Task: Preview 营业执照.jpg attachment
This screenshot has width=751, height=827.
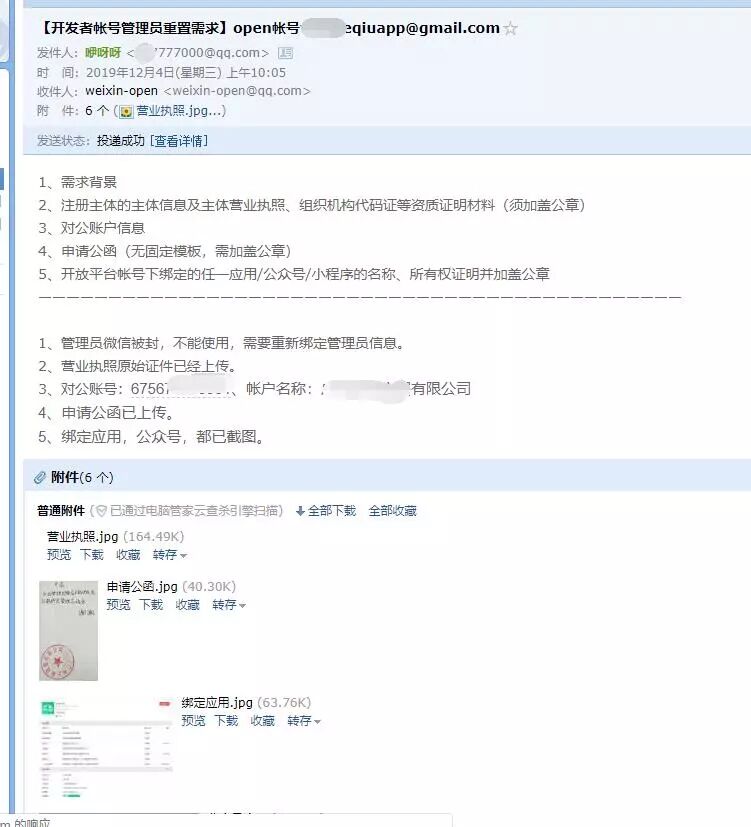Action: (x=59, y=555)
